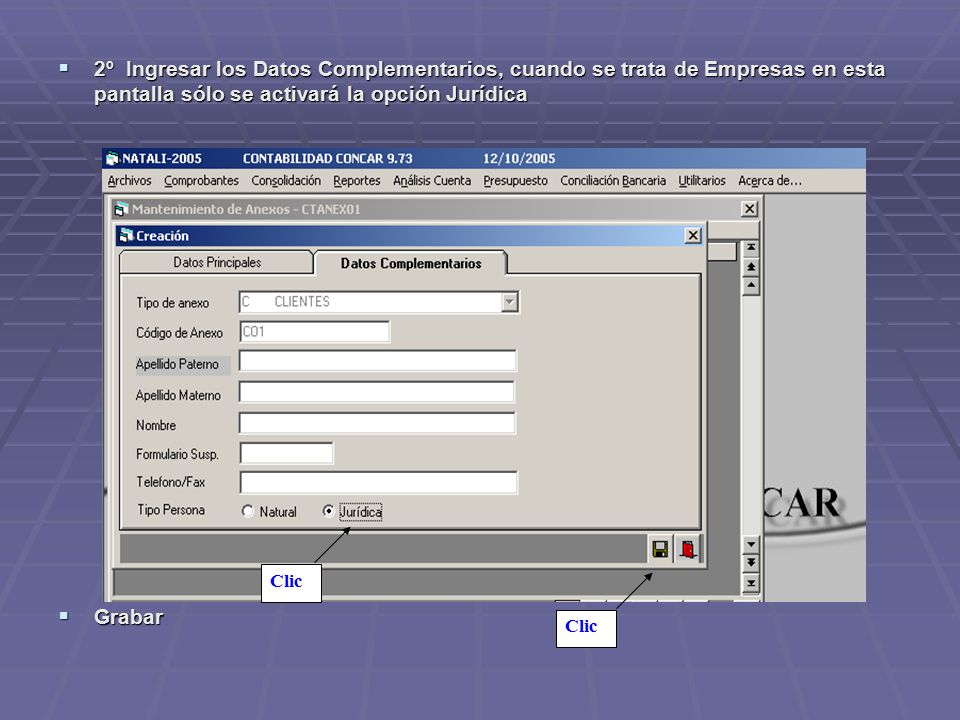Click the red exit door icon
This screenshot has width=960, height=720.
(688, 549)
